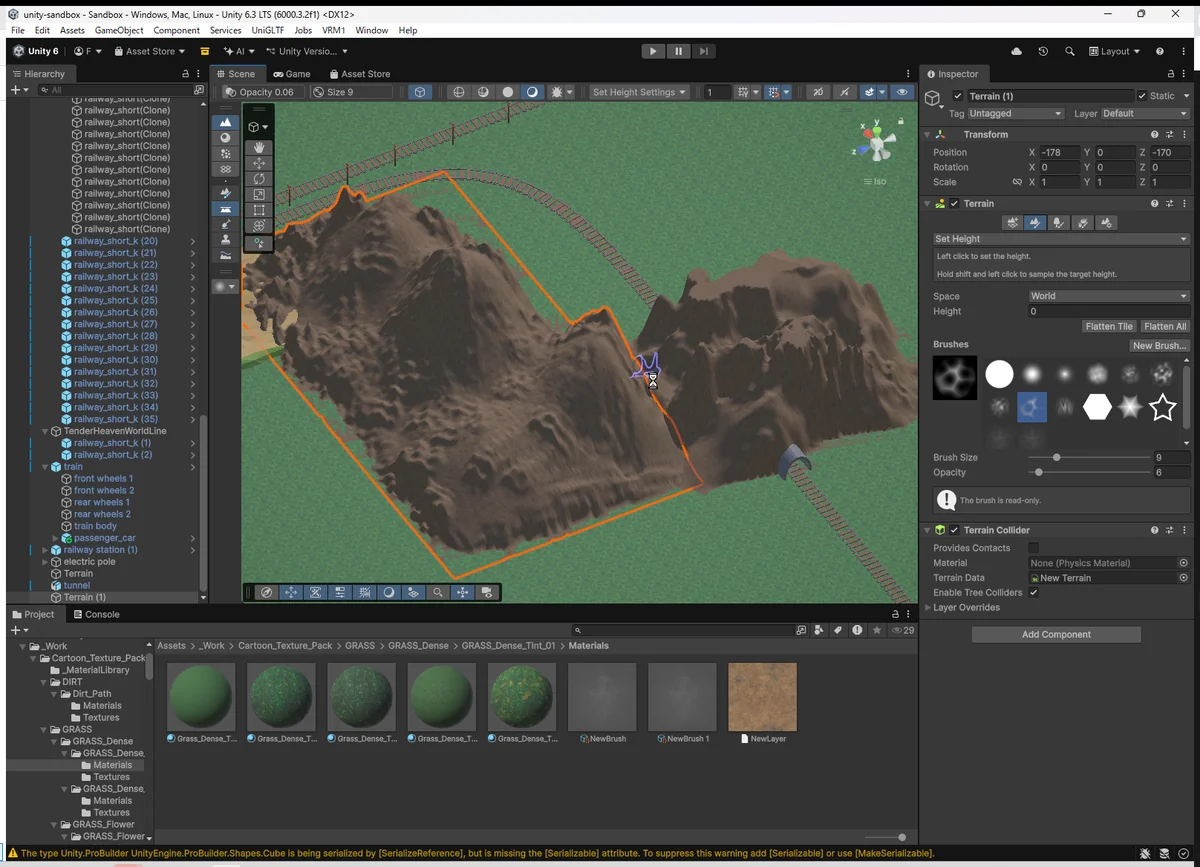Expand the train object in the Hierarchy
This screenshot has height=867, width=1200.
45,467
